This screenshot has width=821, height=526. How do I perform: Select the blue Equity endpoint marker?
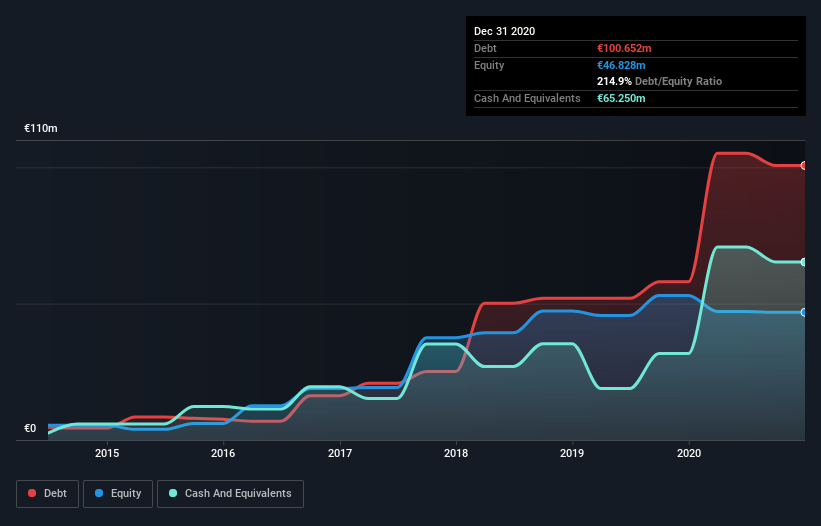coord(804,312)
